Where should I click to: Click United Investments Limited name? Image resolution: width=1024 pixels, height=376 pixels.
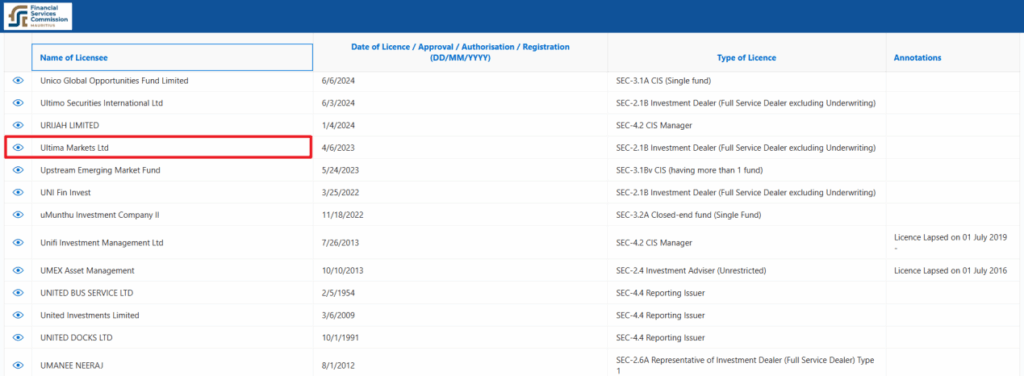click(x=89, y=315)
